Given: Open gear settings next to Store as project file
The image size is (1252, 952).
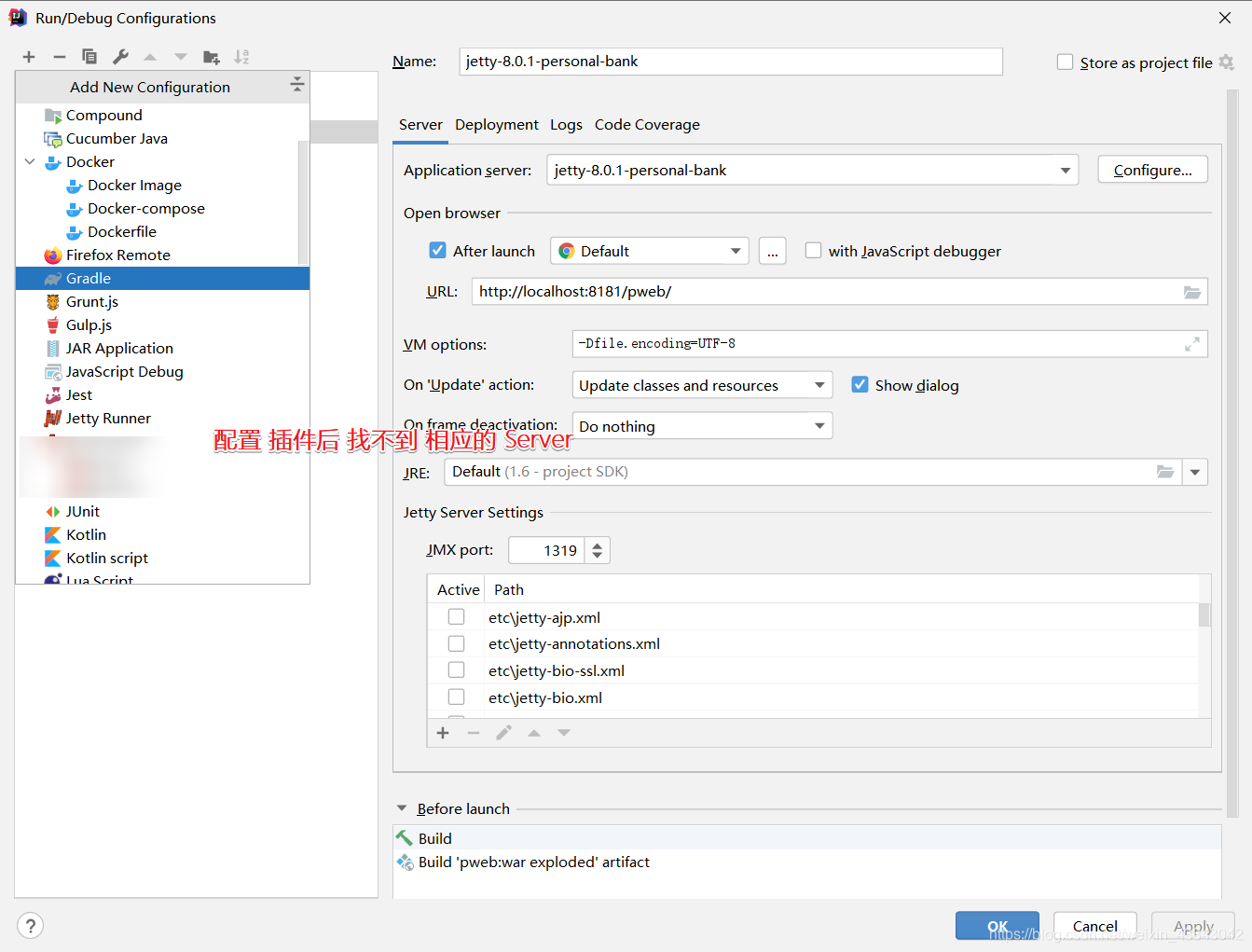Looking at the screenshot, I should point(1227,62).
